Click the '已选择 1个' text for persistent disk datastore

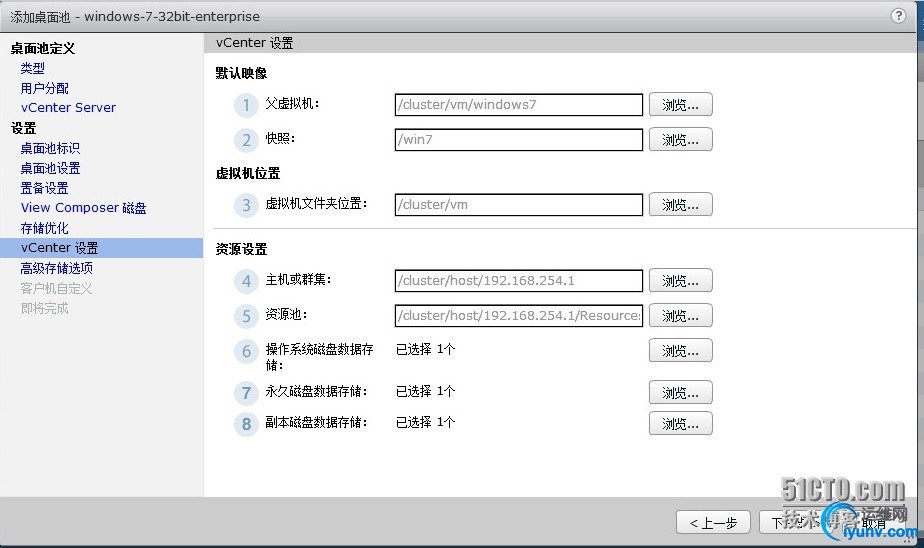(x=425, y=391)
